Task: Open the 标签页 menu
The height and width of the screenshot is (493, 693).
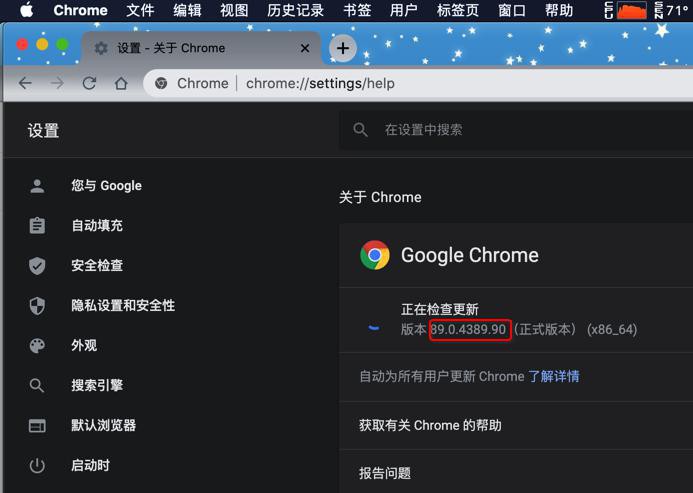Action: pyautogui.click(x=457, y=10)
